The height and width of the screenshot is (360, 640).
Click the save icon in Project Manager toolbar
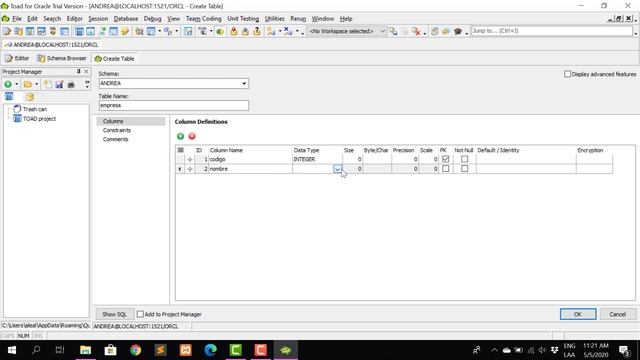click(59, 84)
